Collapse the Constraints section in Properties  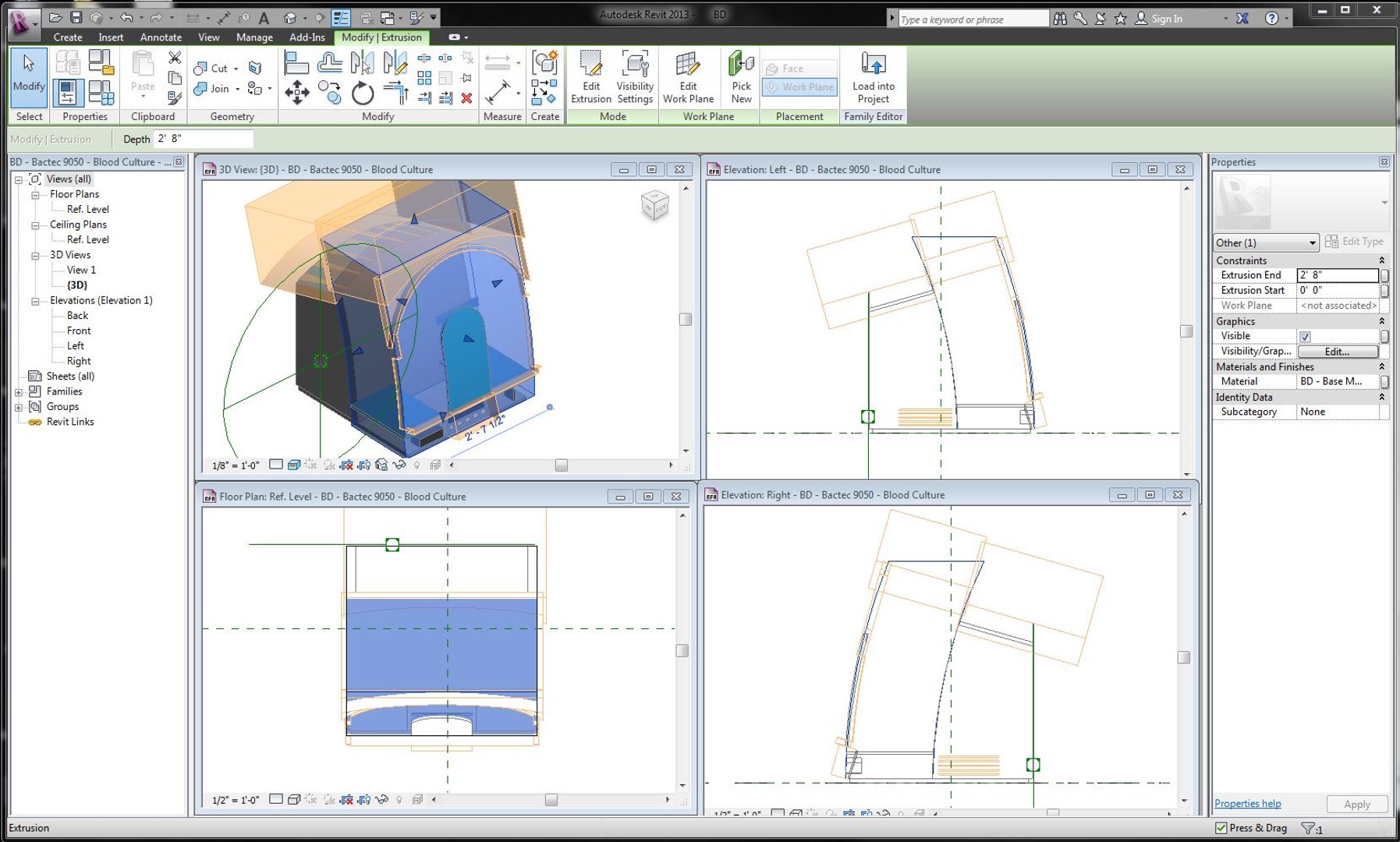[1381, 260]
